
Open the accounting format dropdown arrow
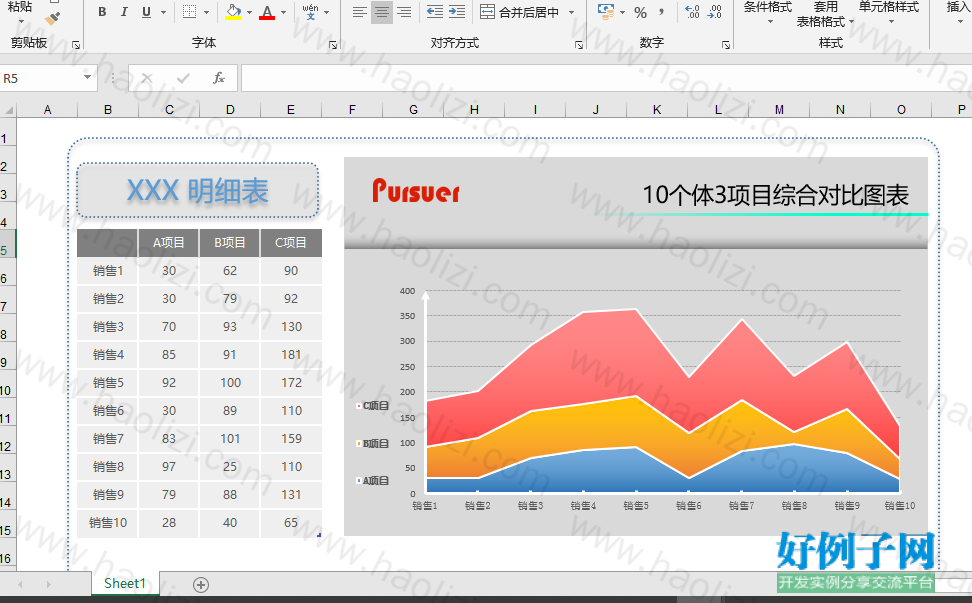click(x=622, y=12)
